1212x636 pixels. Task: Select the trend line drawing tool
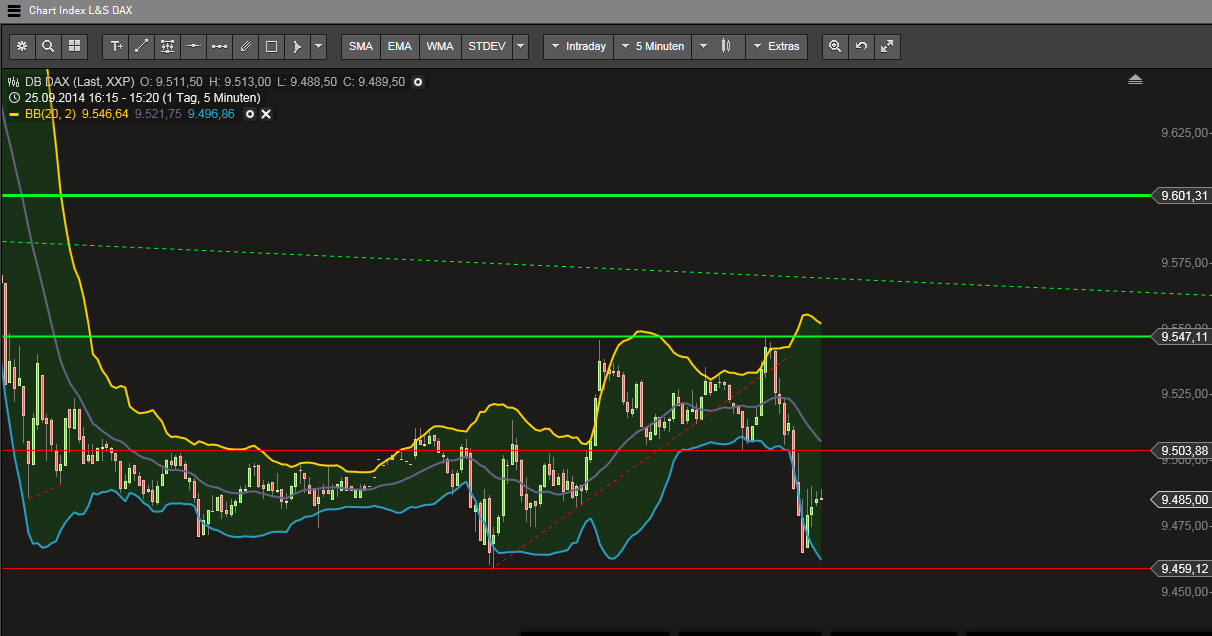pos(142,46)
